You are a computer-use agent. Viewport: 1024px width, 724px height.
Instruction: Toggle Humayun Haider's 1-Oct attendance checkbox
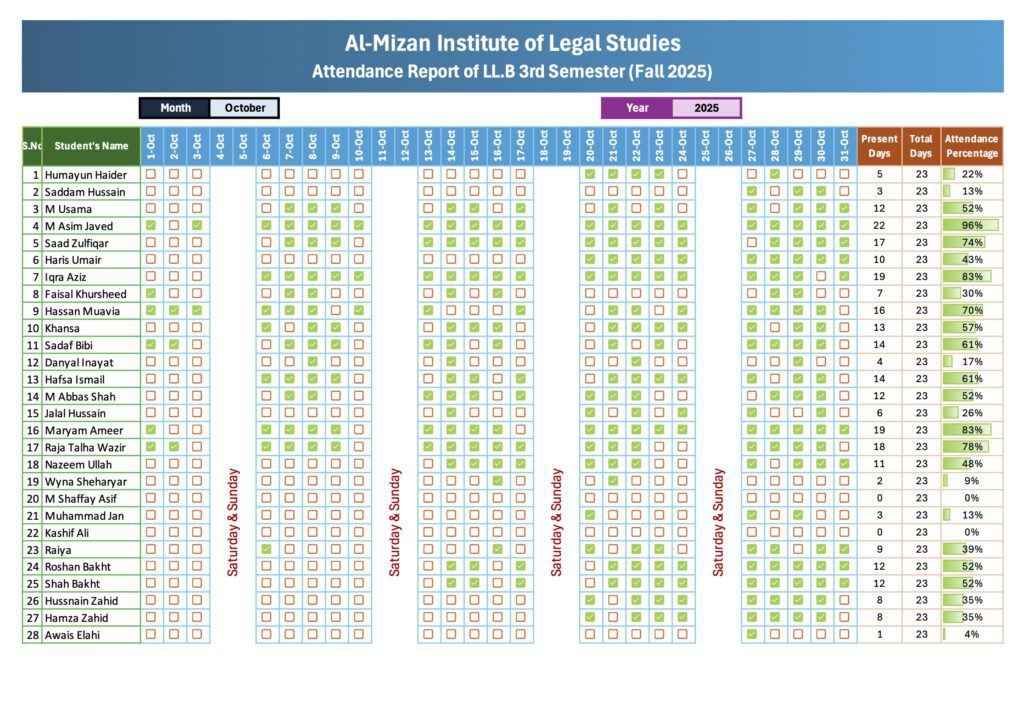(x=151, y=174)
